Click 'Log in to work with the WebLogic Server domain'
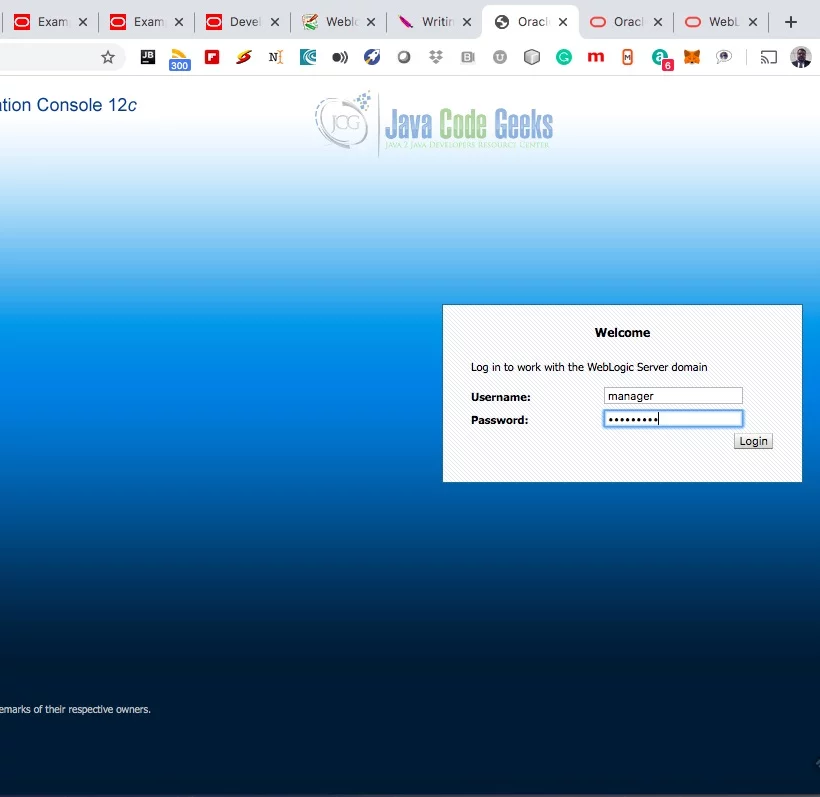This screenshot has height=797, width=820. click(x=589, y=367)
